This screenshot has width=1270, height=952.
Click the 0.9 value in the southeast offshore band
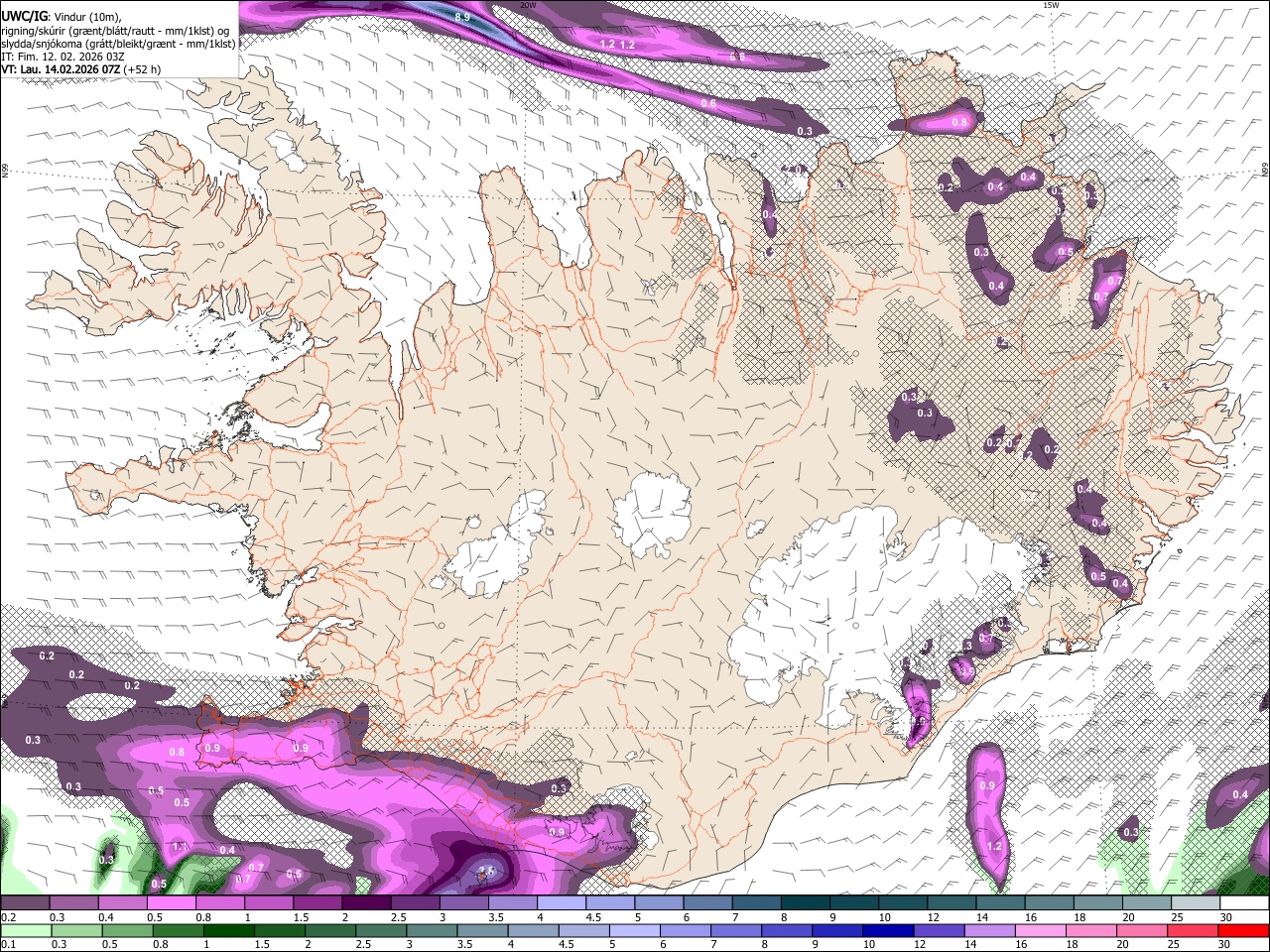tap(987, 785)
